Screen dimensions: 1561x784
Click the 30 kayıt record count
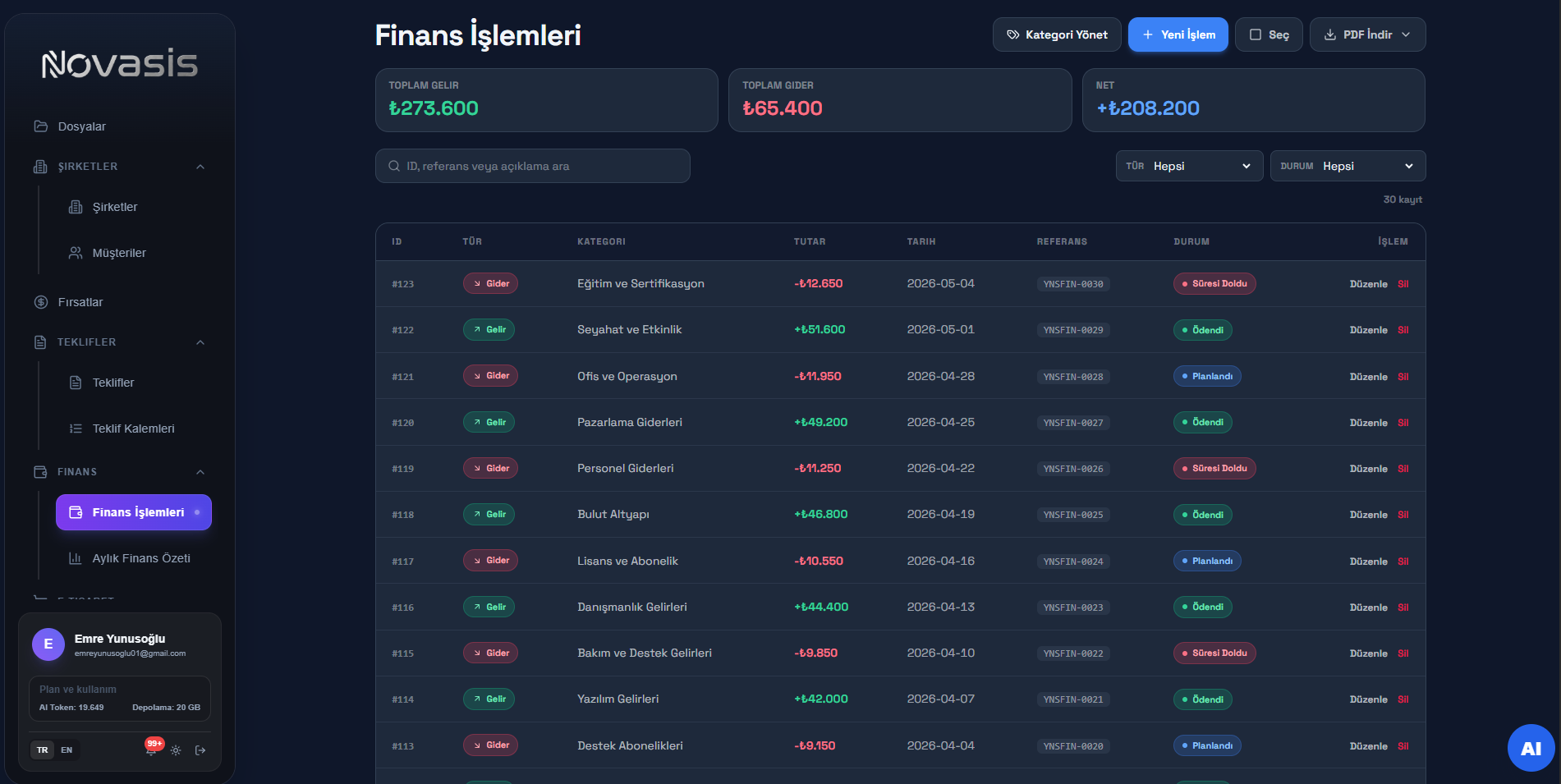point(1403,199)
